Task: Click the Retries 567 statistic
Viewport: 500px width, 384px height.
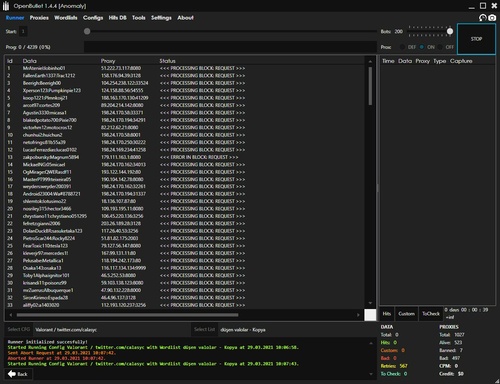Action: coord(394,366)
